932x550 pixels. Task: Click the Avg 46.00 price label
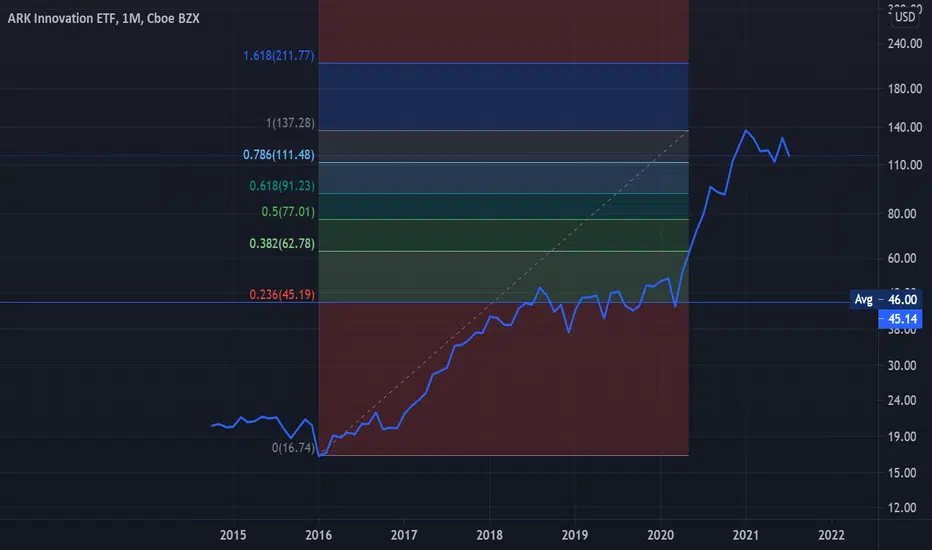pos(886,300)
